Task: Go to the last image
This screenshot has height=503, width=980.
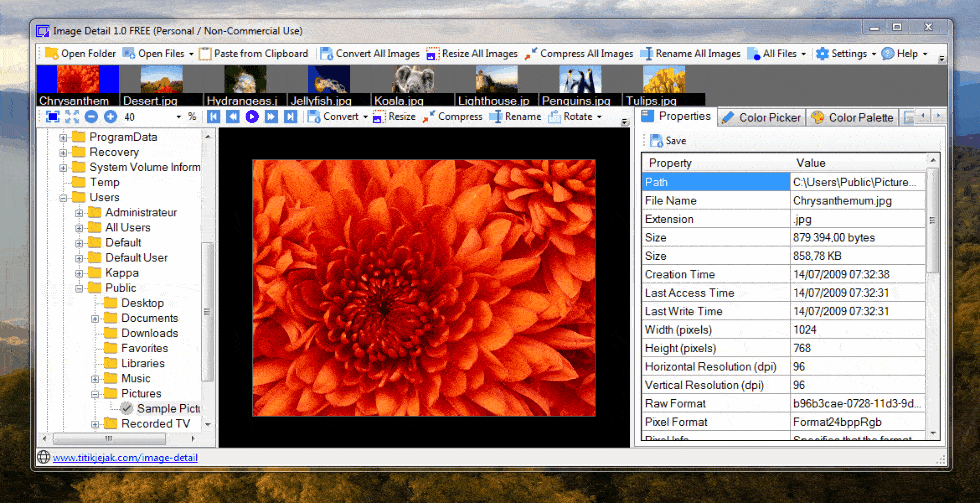Action: point(291,117)
